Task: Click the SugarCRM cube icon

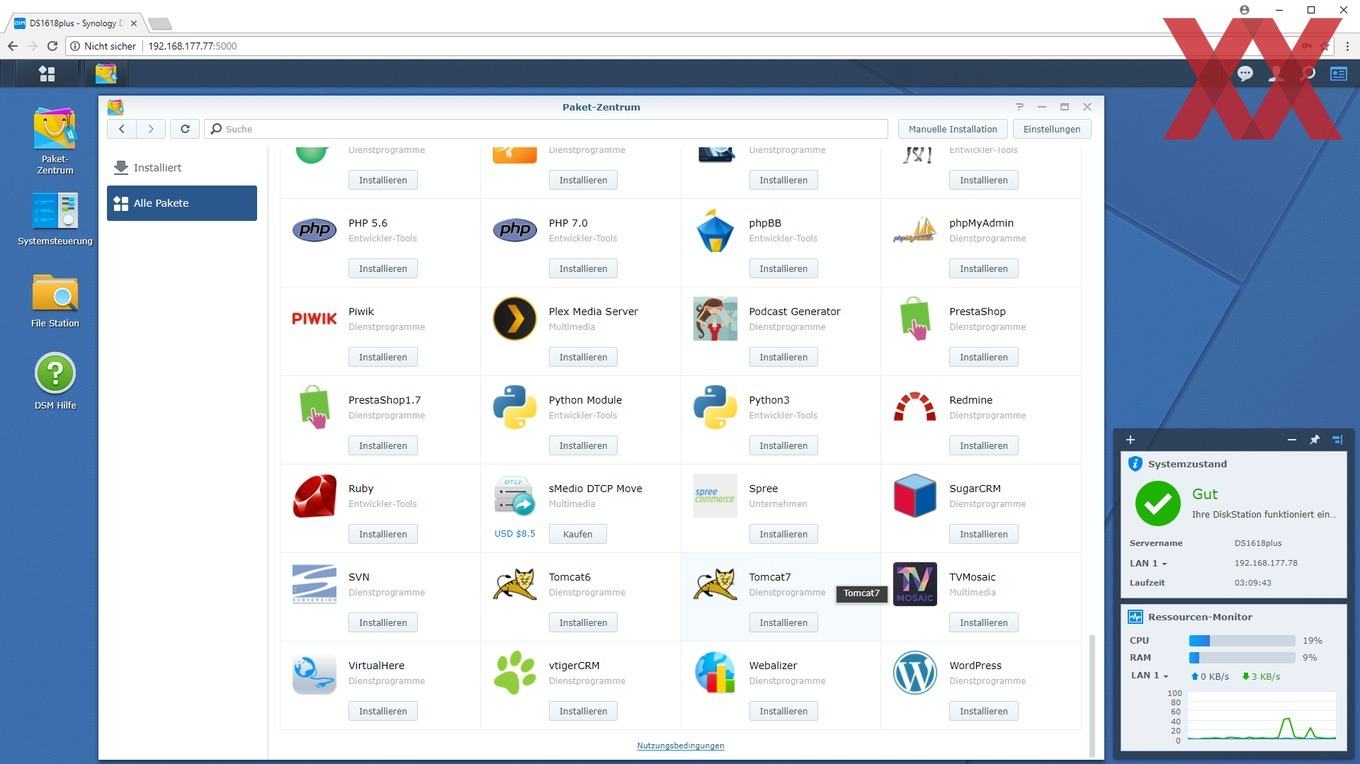Action: (x=915, y=496)
